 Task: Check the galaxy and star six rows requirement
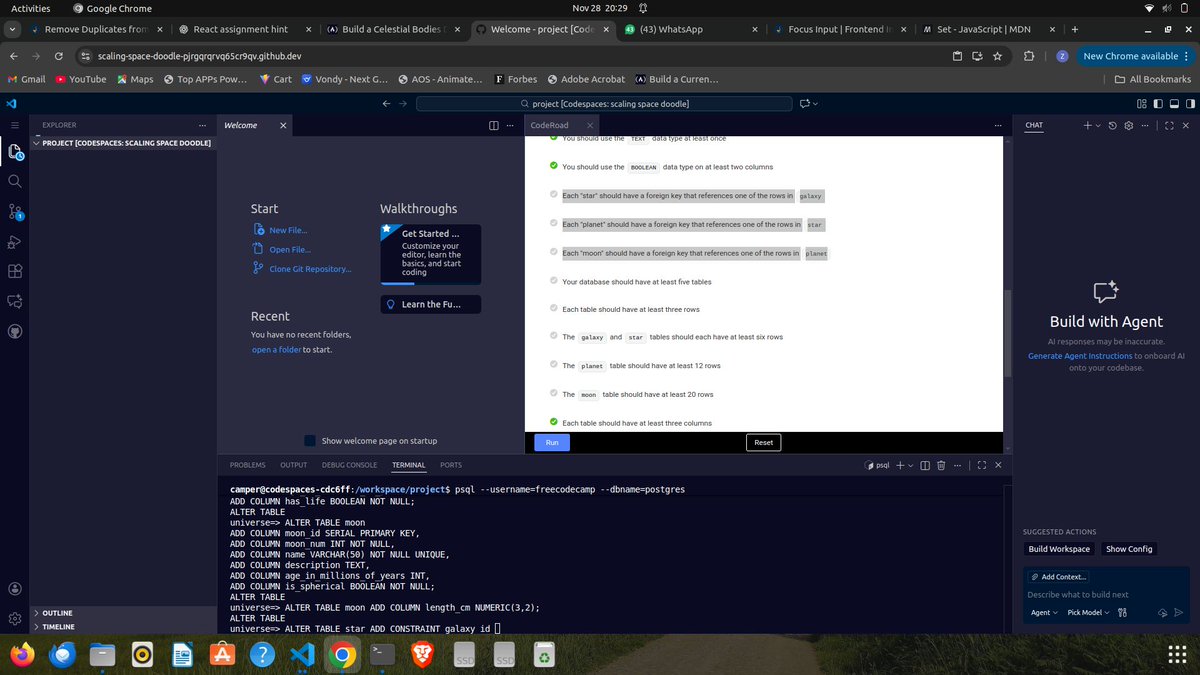(x=554, y=337)
